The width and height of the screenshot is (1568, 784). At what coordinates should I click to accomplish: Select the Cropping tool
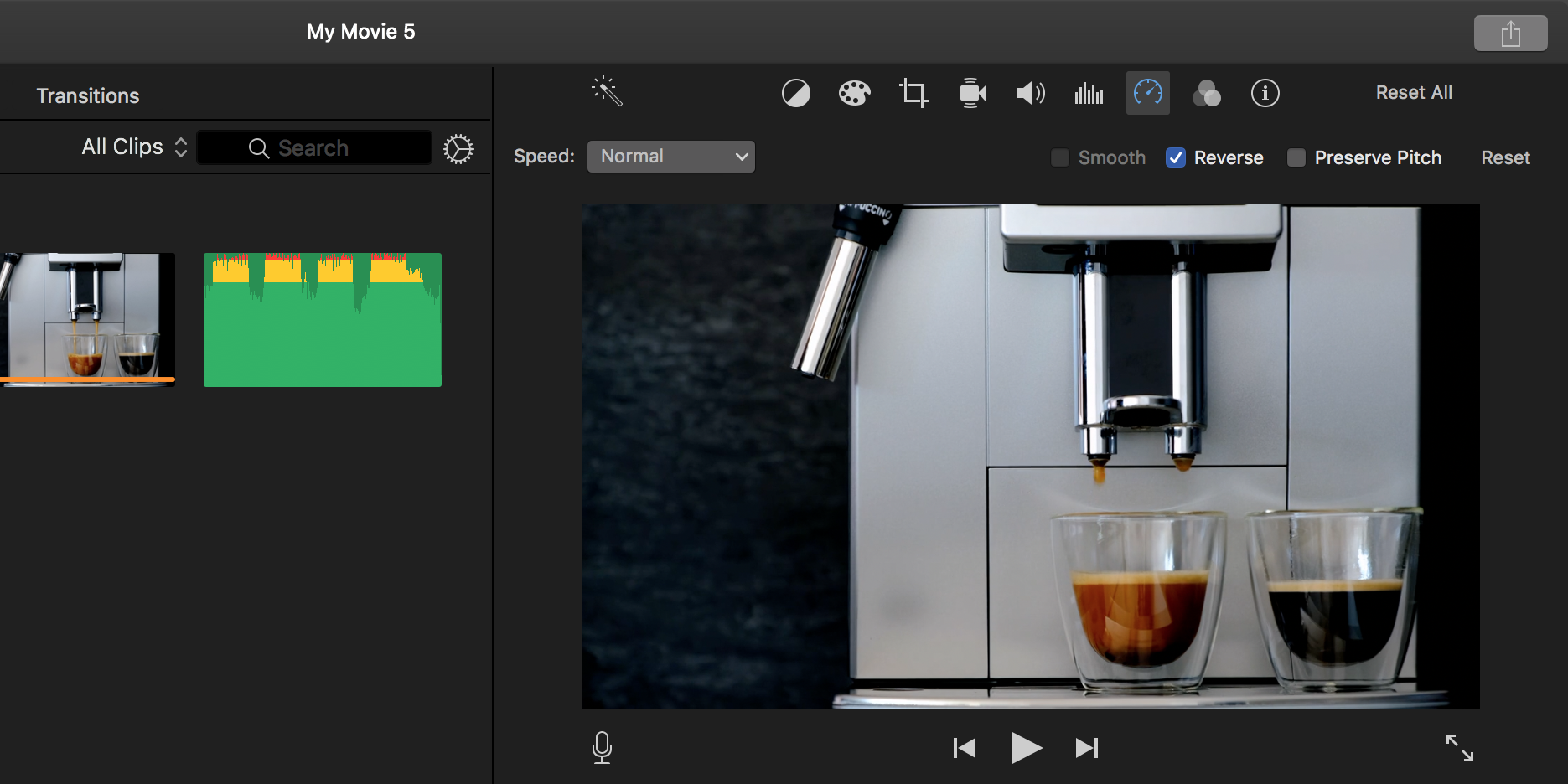[913, 93]
